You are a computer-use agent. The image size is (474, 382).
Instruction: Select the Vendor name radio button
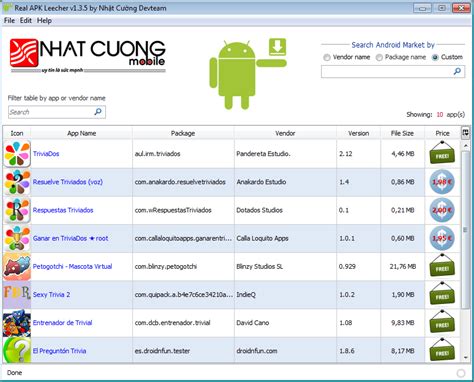(x=327, y=57)
